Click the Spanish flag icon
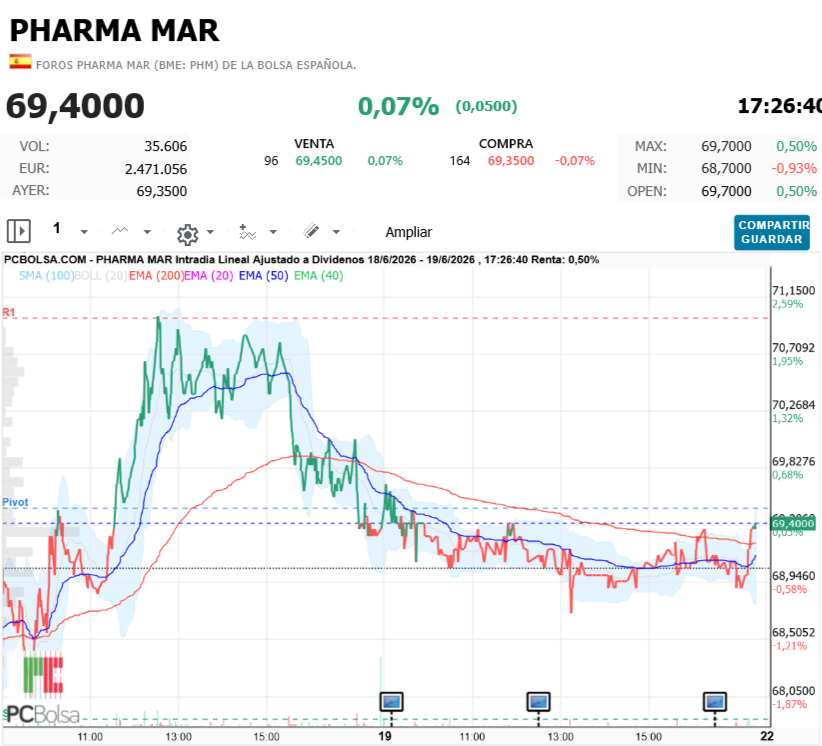 pyautogui.click(x=20, y=62)
